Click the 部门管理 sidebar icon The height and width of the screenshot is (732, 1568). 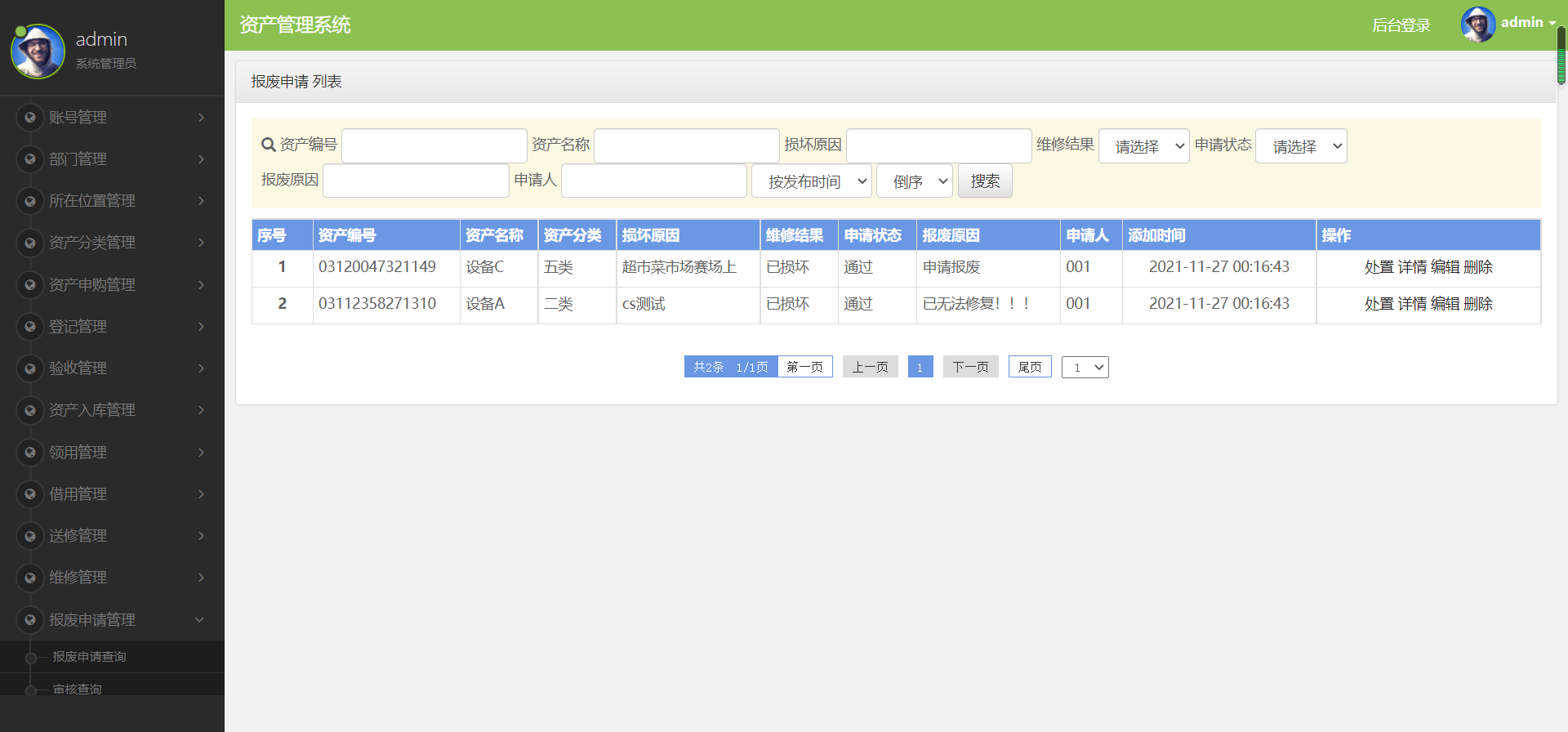tap(30, 159)
